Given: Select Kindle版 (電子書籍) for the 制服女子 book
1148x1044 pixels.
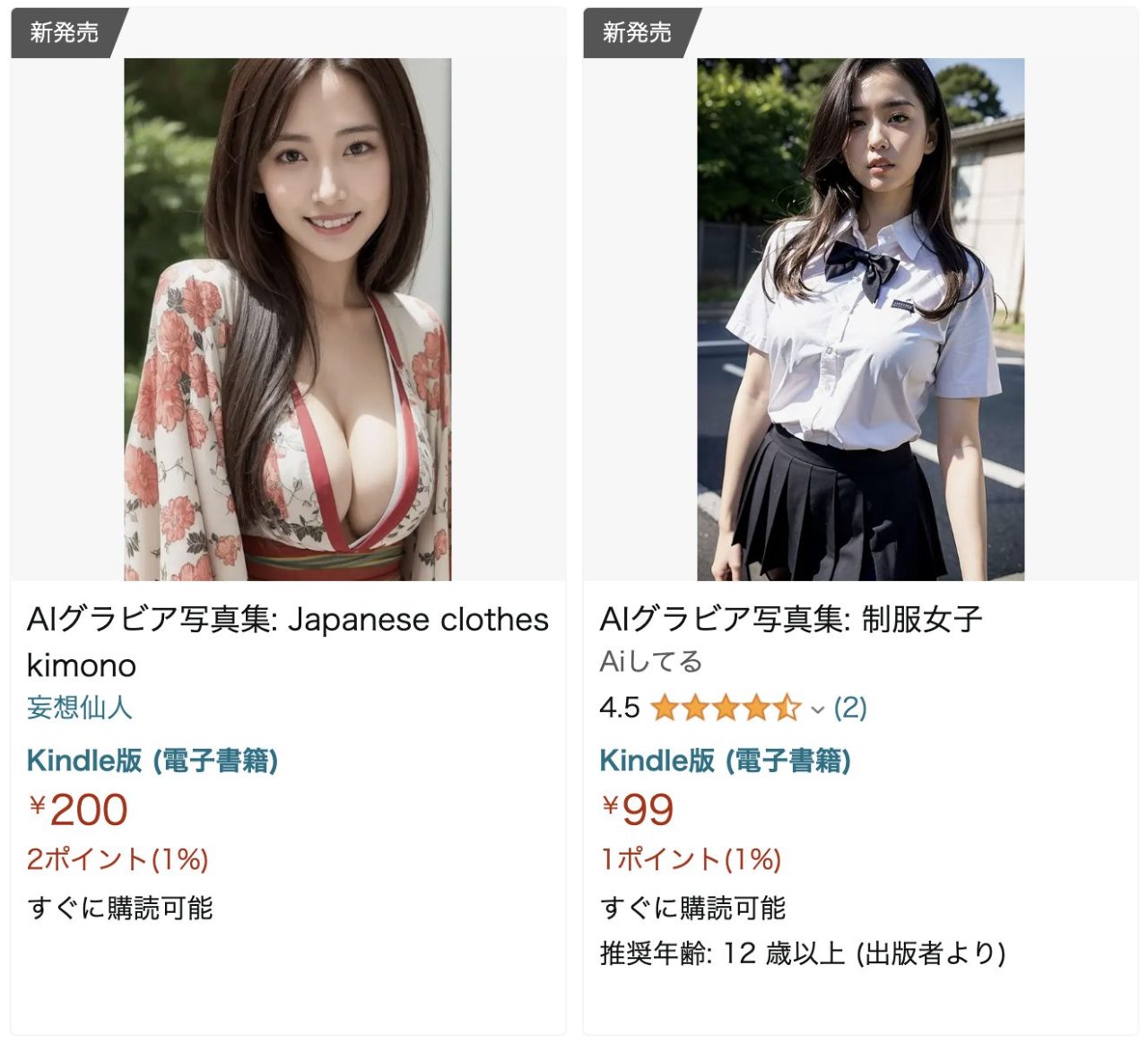Looking at the screenshot, I should [725, 761].
